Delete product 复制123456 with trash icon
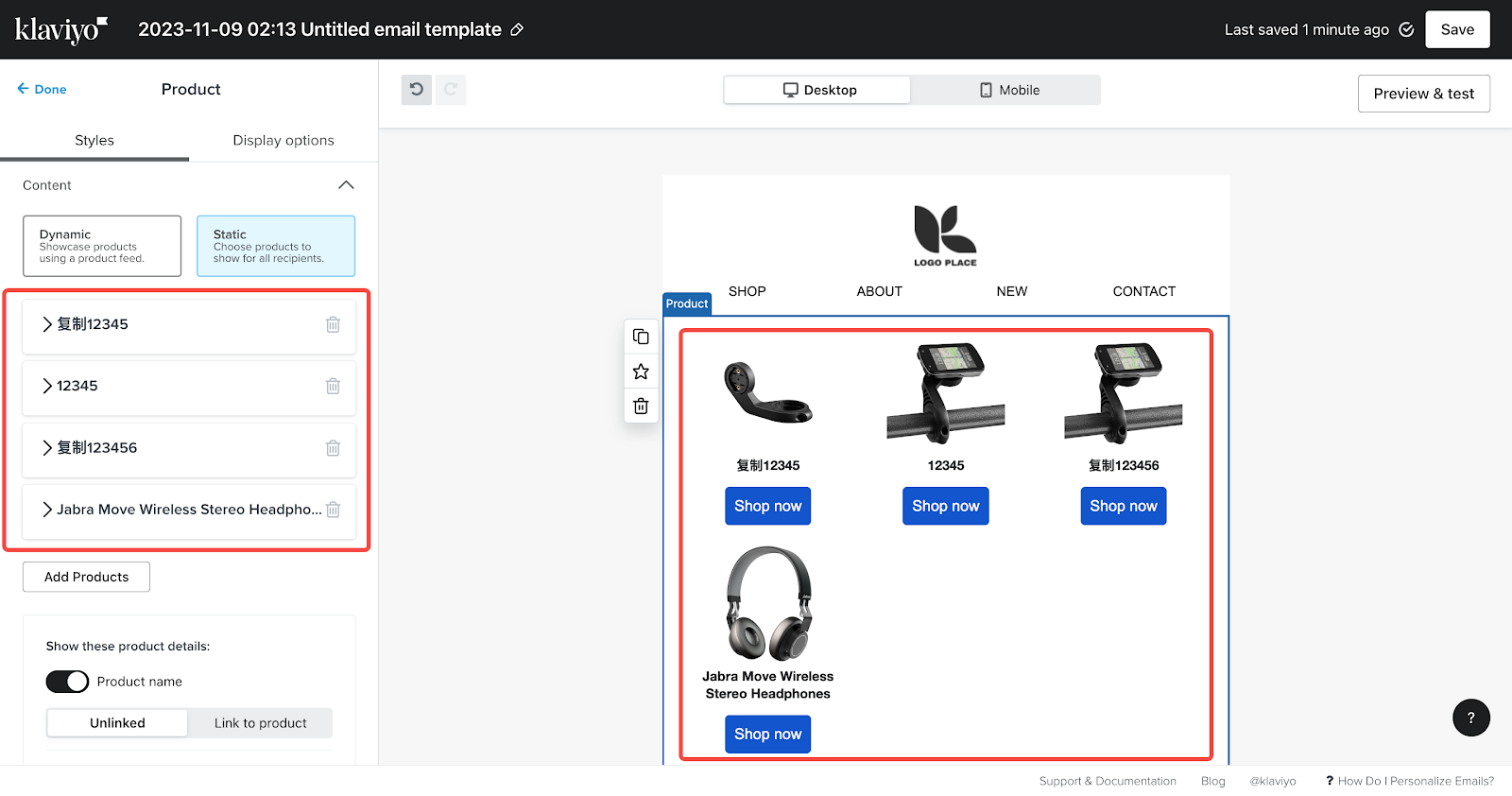The image size is (1512, 796). coord(333,448)
